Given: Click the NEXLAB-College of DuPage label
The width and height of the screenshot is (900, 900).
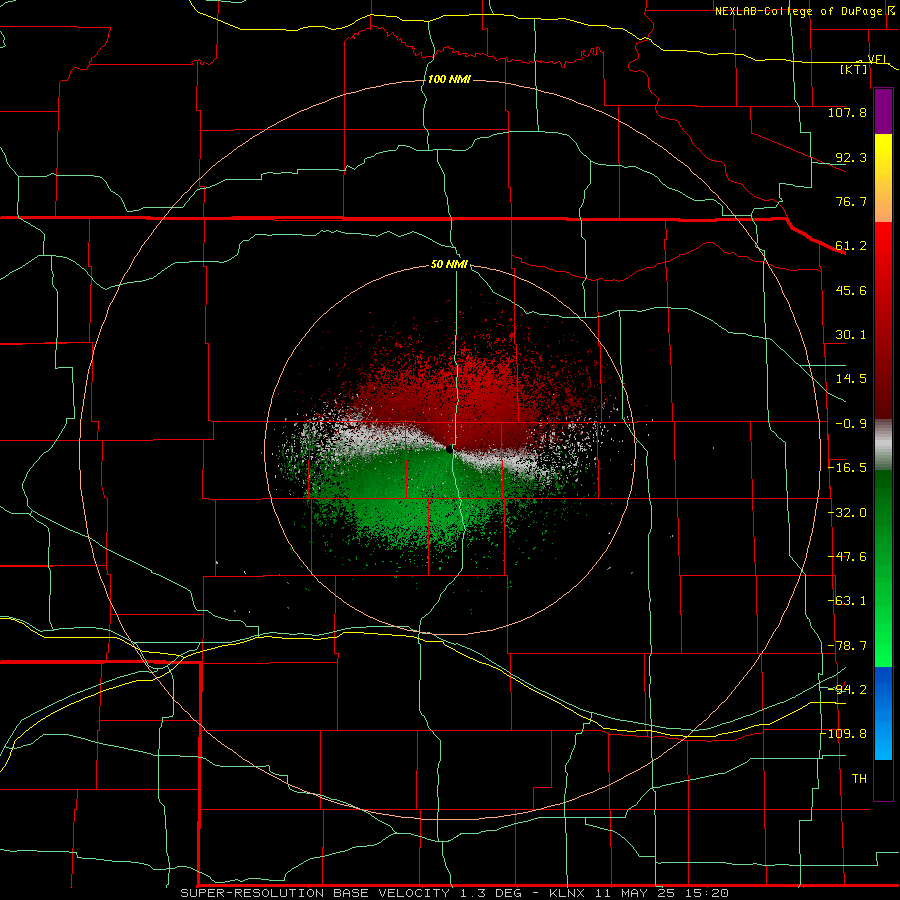Looking at the screenshot, I should [x=798, y=11].
